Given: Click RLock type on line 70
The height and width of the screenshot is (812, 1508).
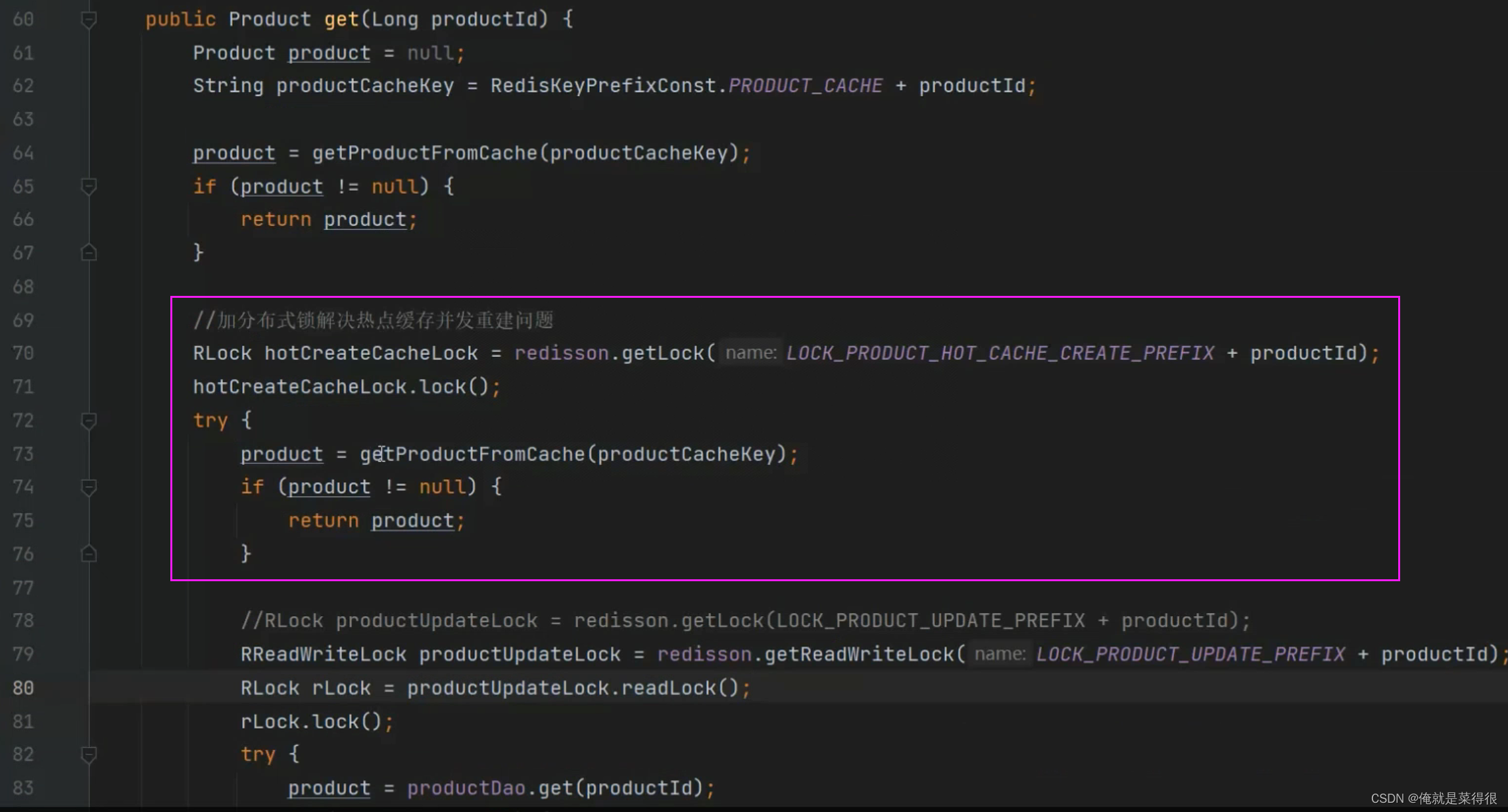Looking at the screenshot, I should (222, 353).
